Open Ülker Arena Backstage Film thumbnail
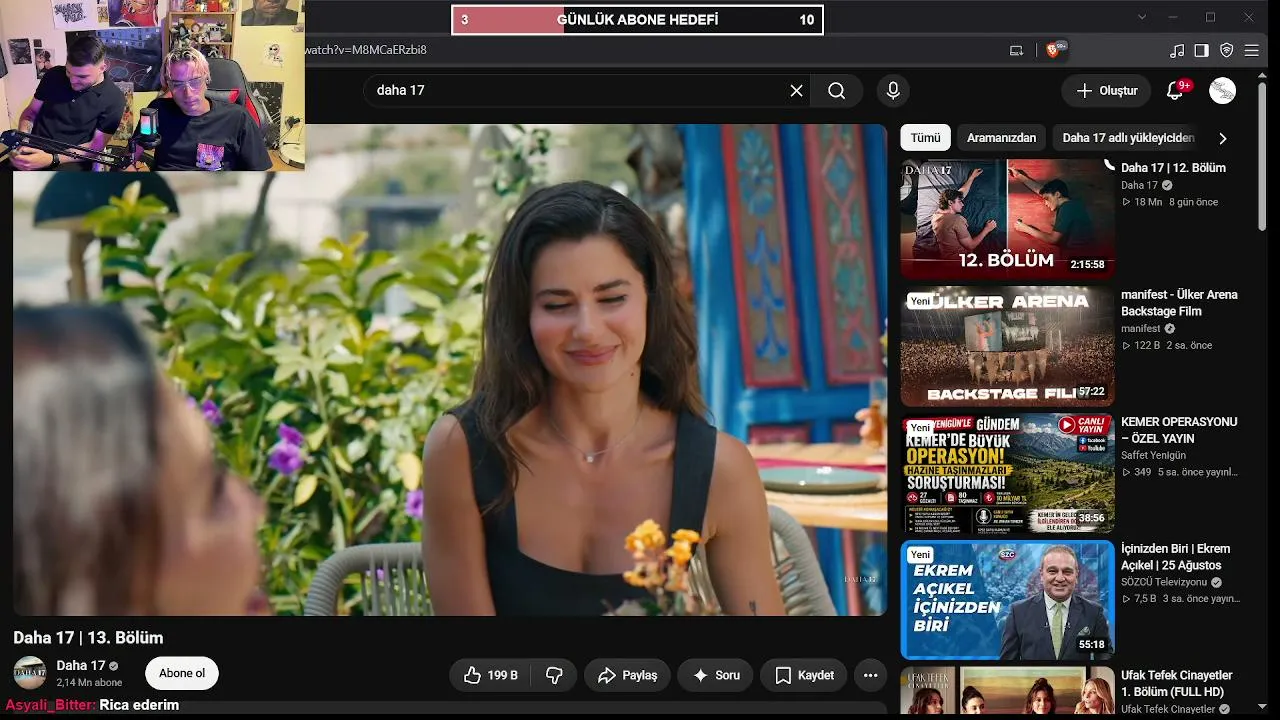Screen dimensions: 1280x720 click(1007, 346)
